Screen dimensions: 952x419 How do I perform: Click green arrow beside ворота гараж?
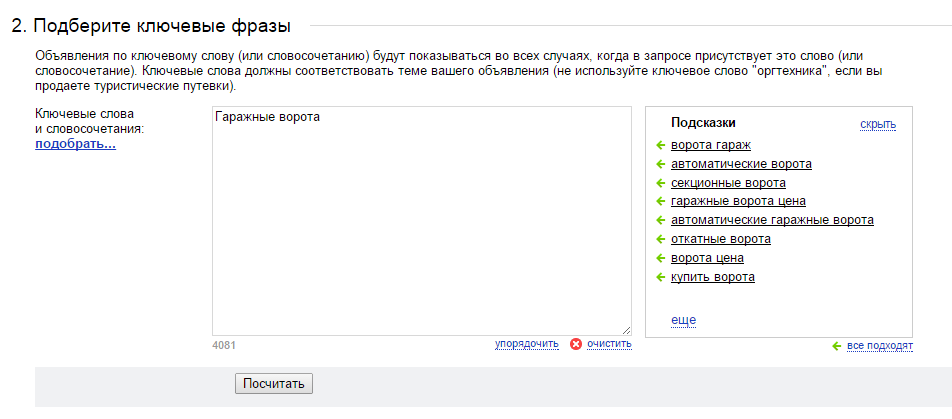661,145
